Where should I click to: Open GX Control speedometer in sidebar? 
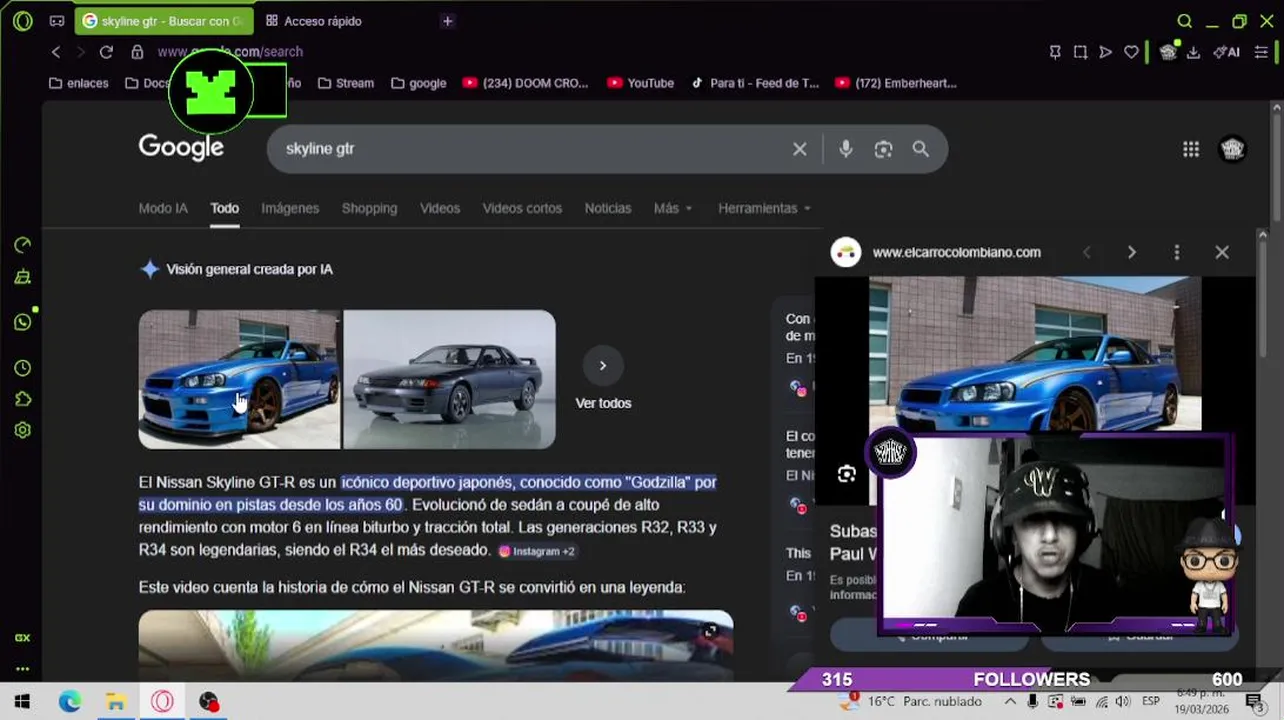point(22,245)
